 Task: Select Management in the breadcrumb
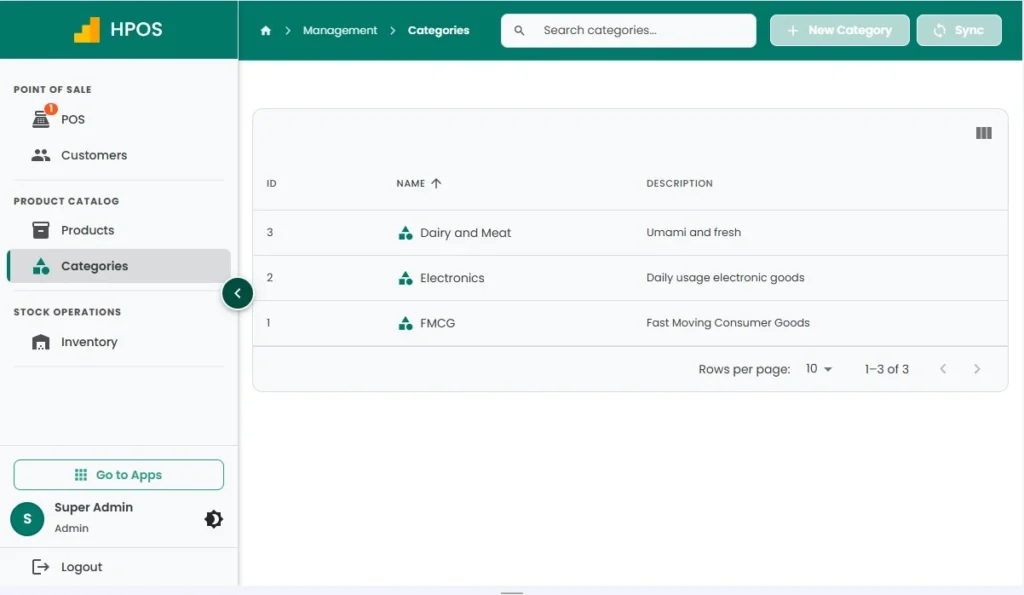coord(339,30)
